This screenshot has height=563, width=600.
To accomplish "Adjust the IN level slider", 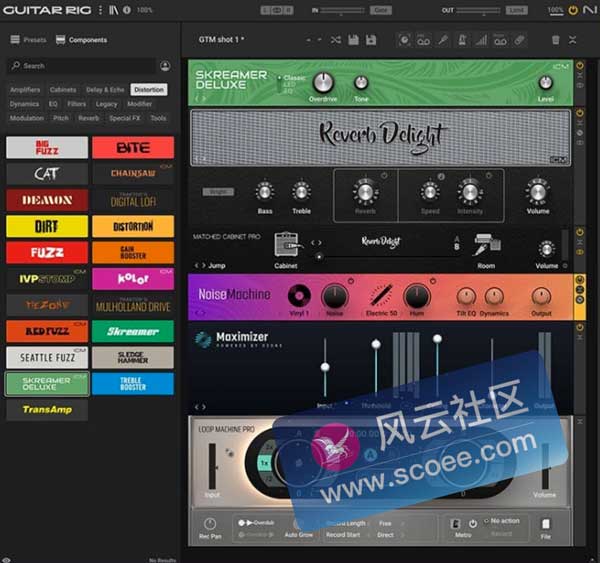I will [342, 11].
